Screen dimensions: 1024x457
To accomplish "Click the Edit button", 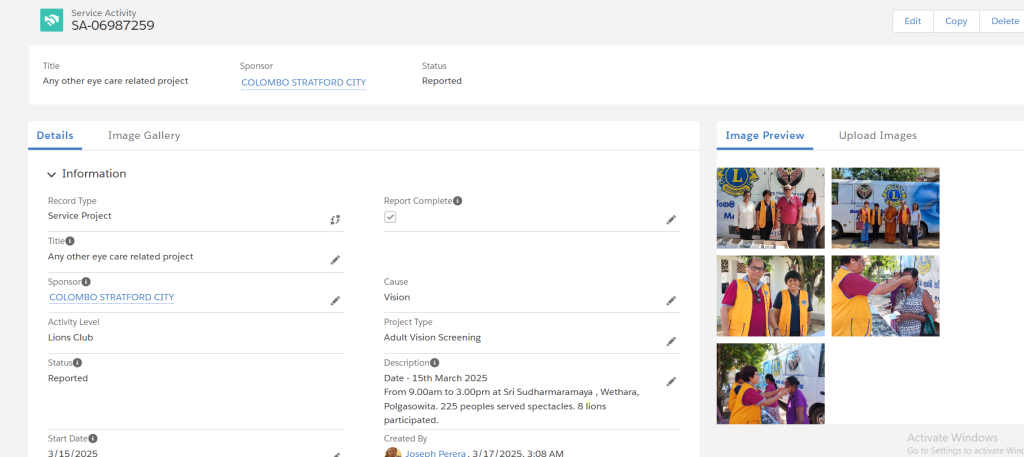I will point(912,21).
